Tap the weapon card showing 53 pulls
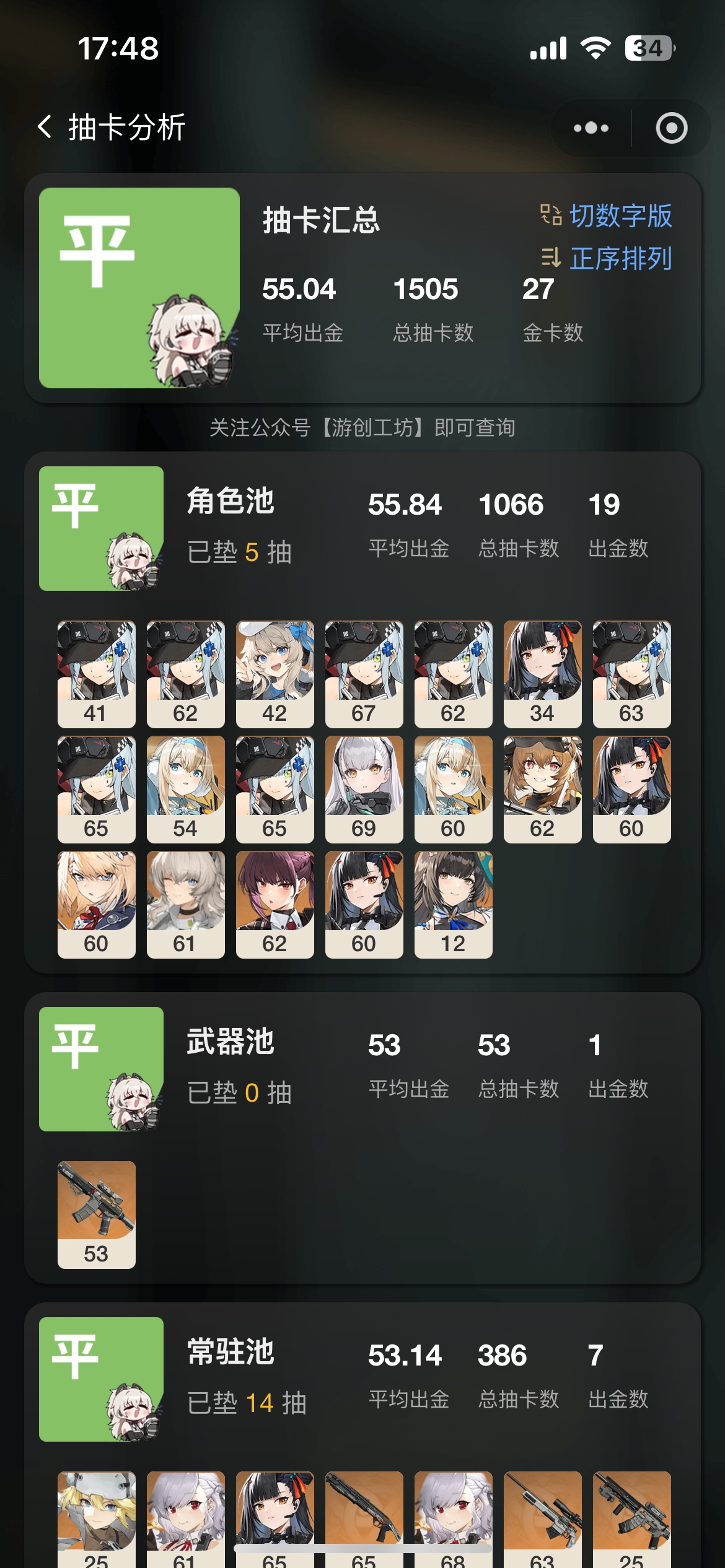 point(96,1215)
